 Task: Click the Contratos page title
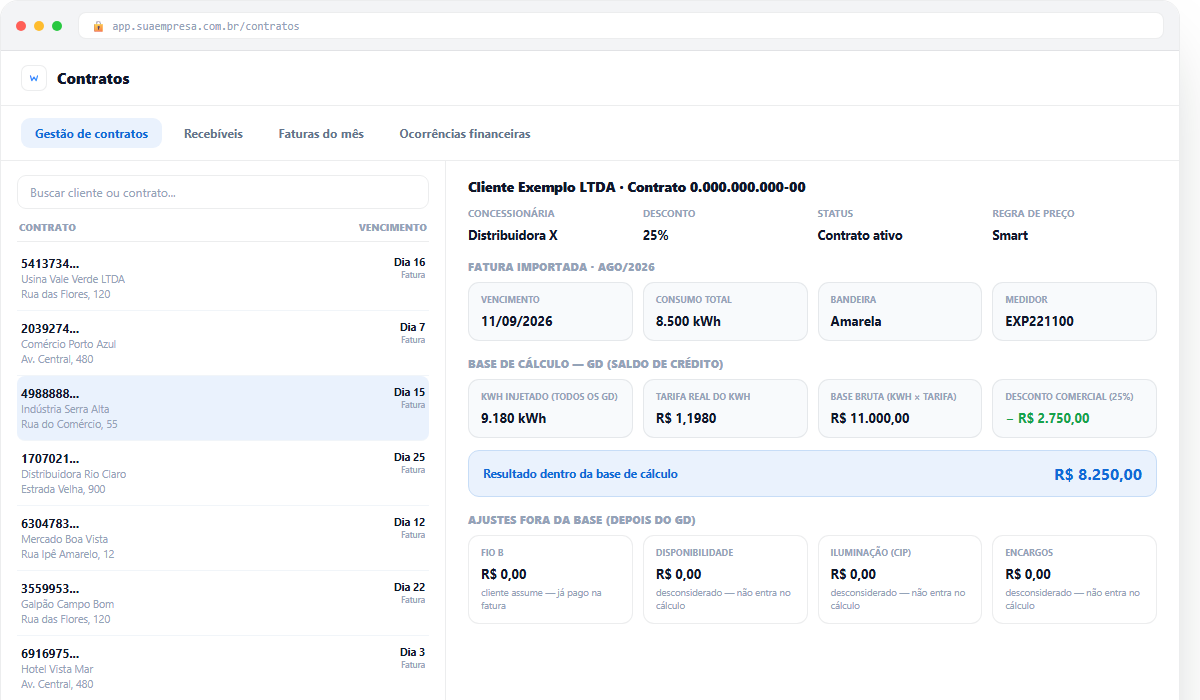pyautogui.click(x=93, y=78)
